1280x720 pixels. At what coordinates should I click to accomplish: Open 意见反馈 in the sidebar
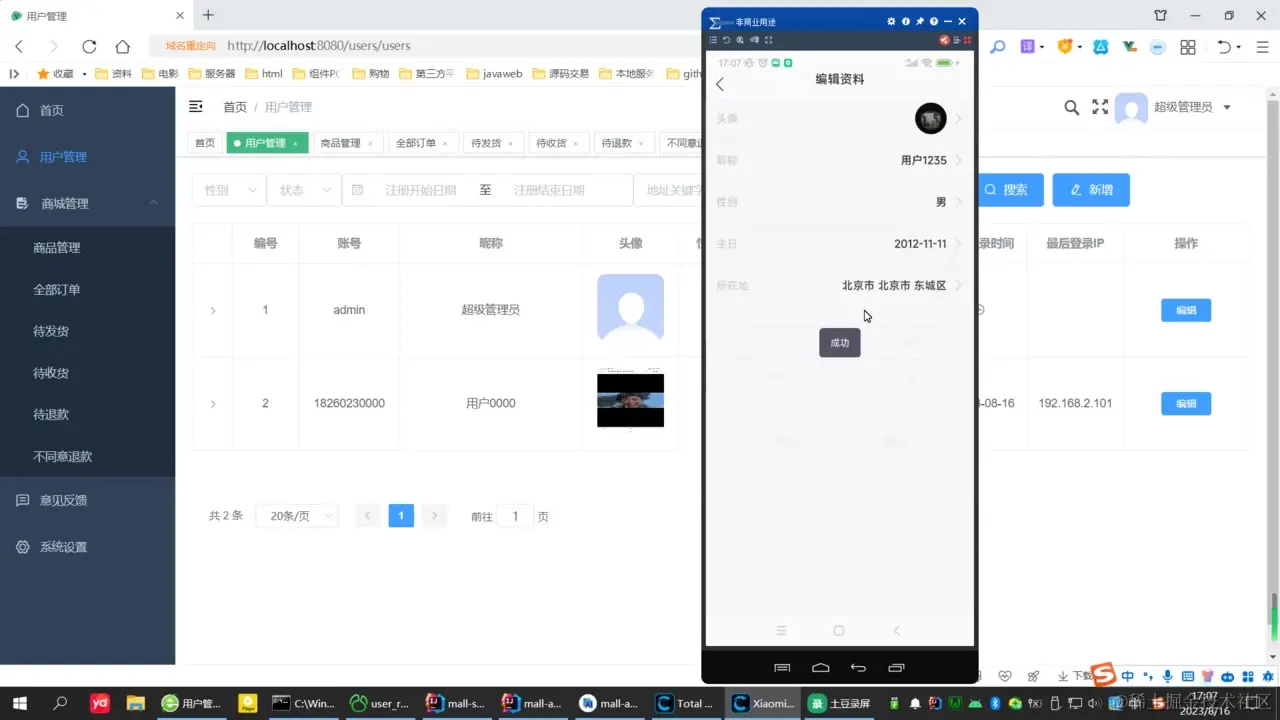coord(88,500)
